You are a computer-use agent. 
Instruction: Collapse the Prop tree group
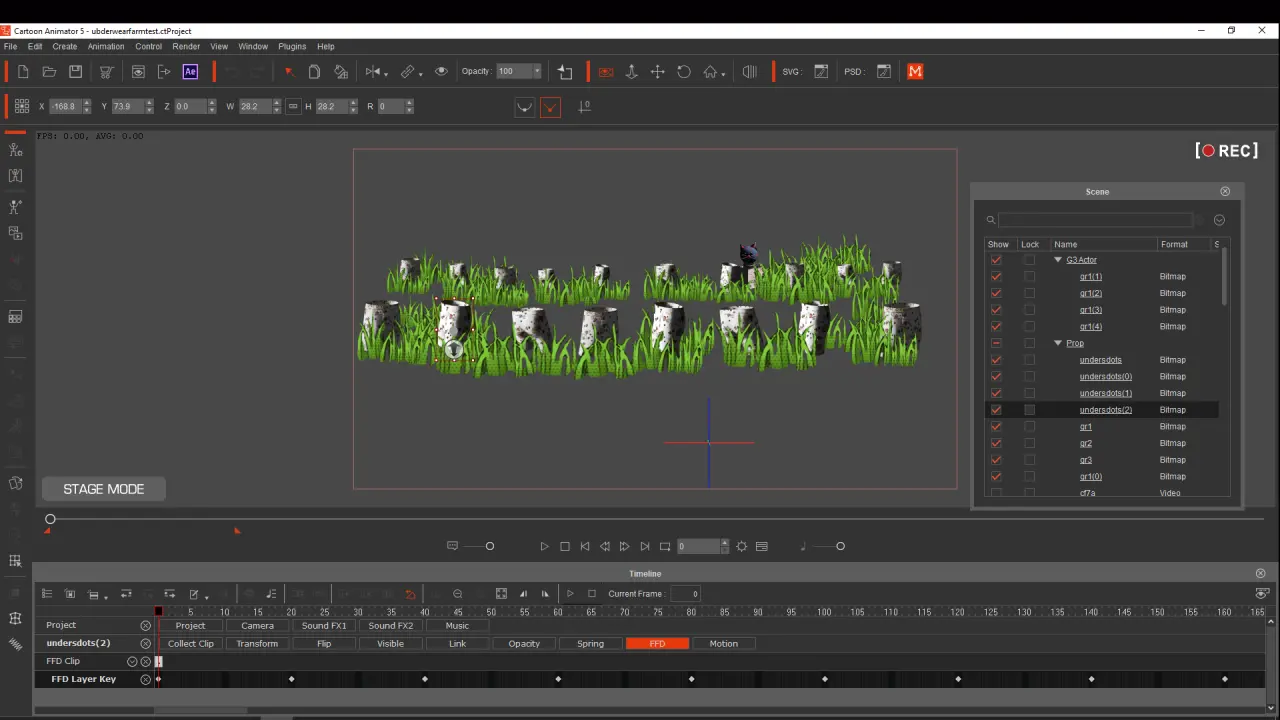(x=1058, y=343)
